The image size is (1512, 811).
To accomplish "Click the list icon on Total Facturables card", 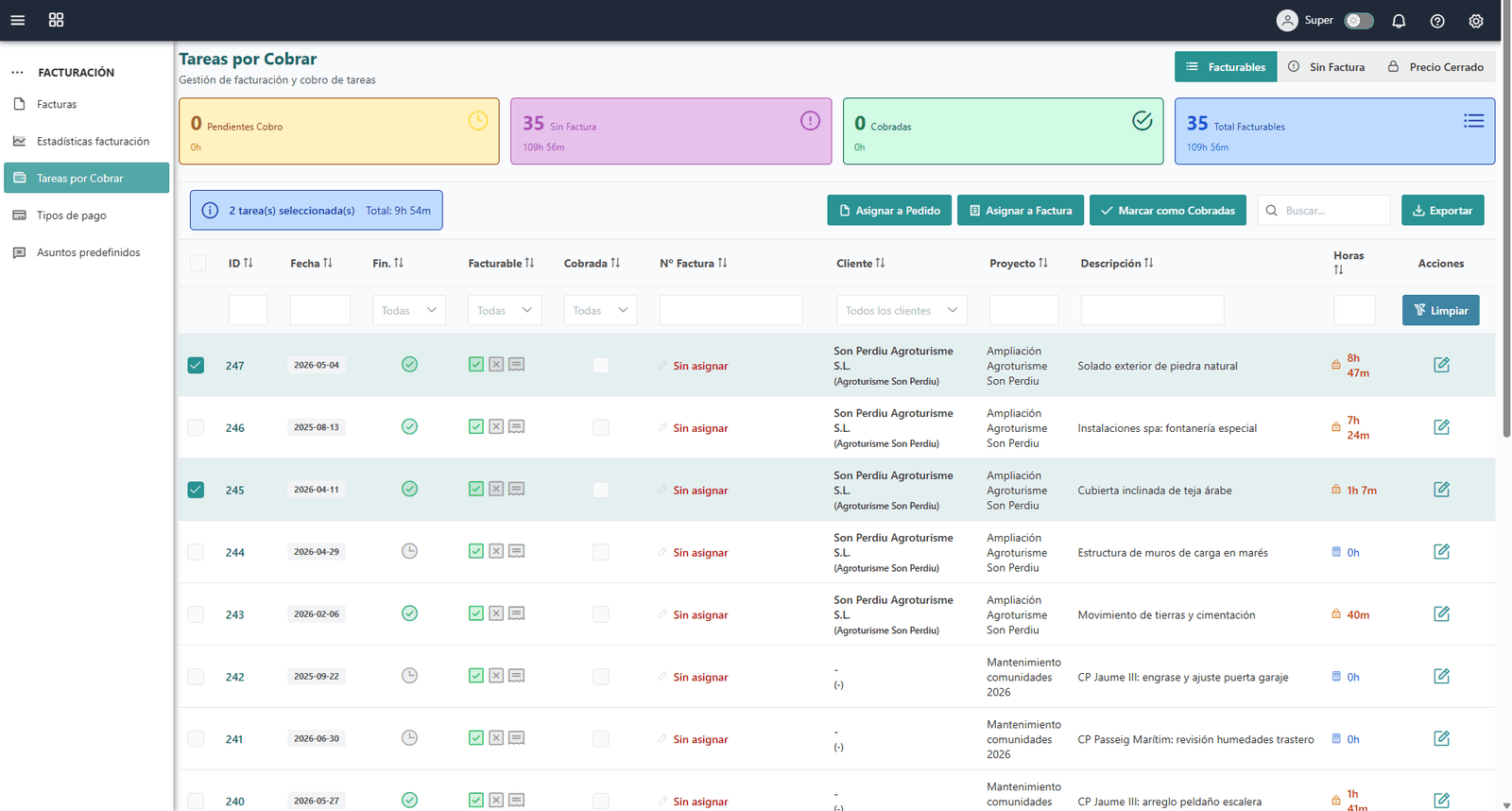I will coord(1473,121).
